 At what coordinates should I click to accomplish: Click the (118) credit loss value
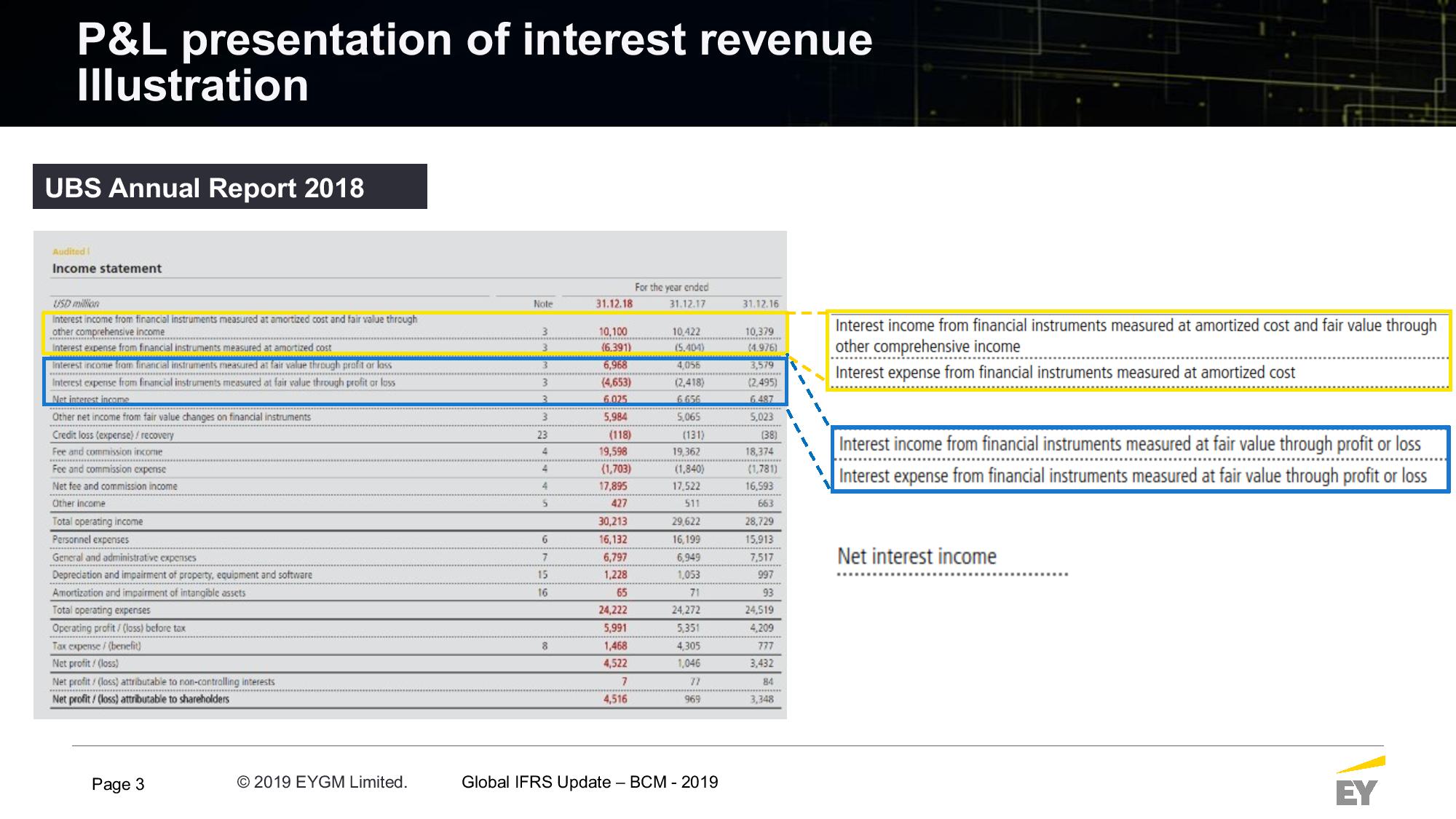tap(620, 435)
